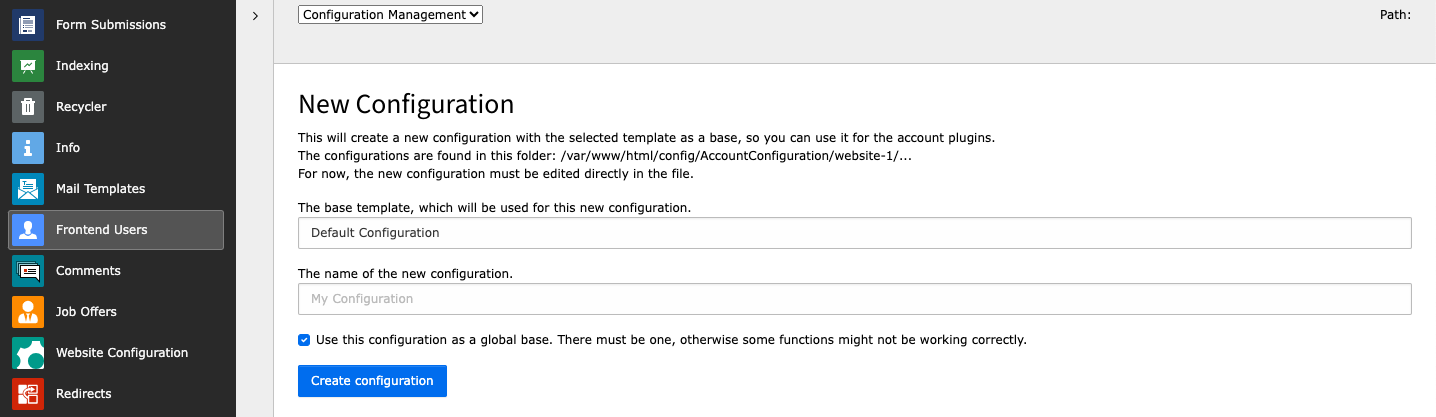
Task: Open the Mail Templates envelope icon
Action: click(28, 188)
